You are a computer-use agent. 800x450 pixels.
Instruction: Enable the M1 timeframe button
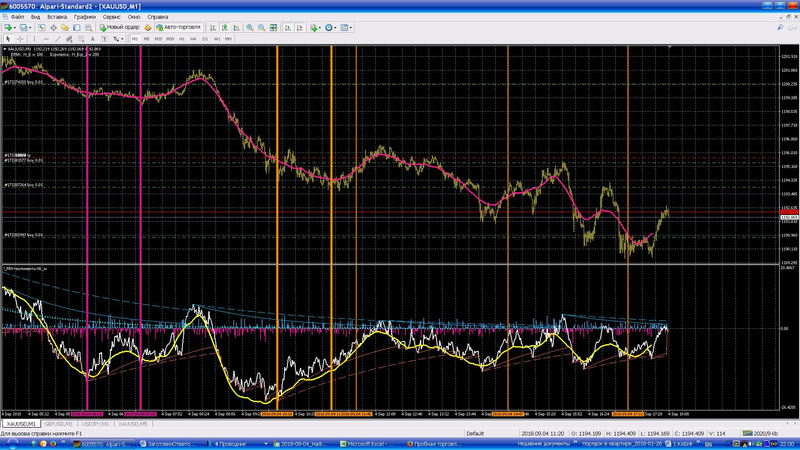tap(135, 38)
